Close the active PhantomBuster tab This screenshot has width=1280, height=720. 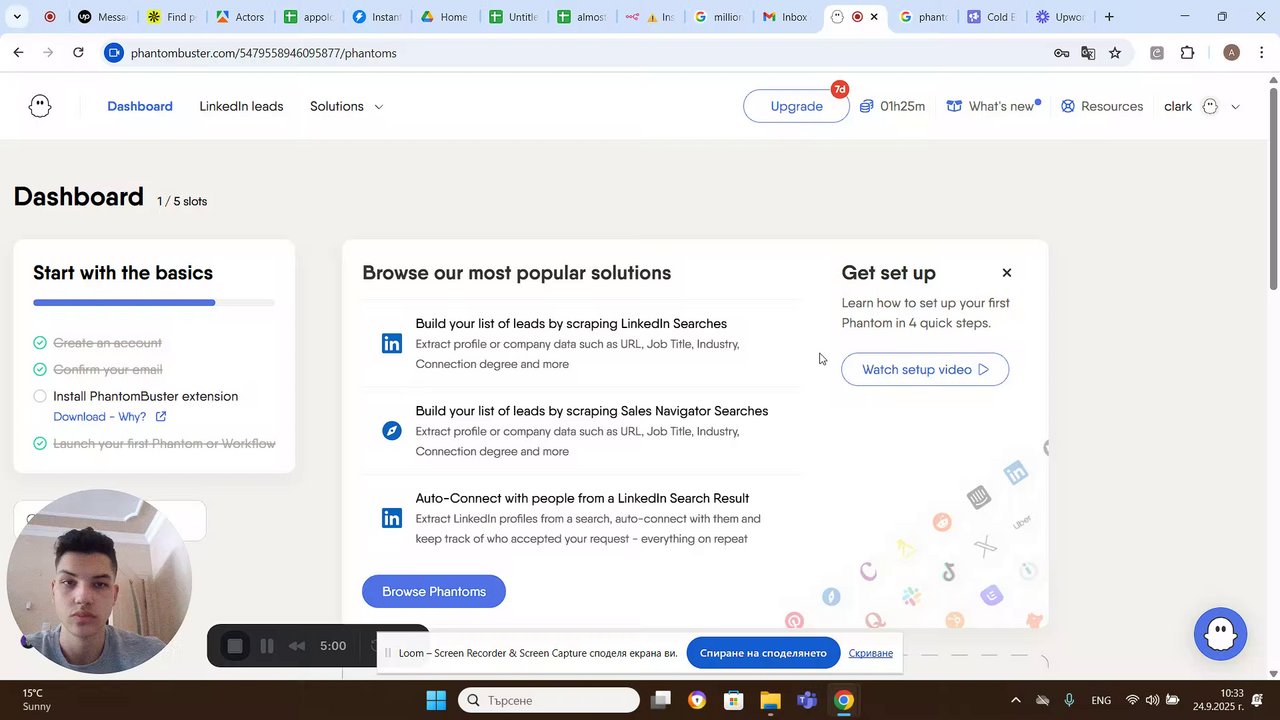[874, 17]
